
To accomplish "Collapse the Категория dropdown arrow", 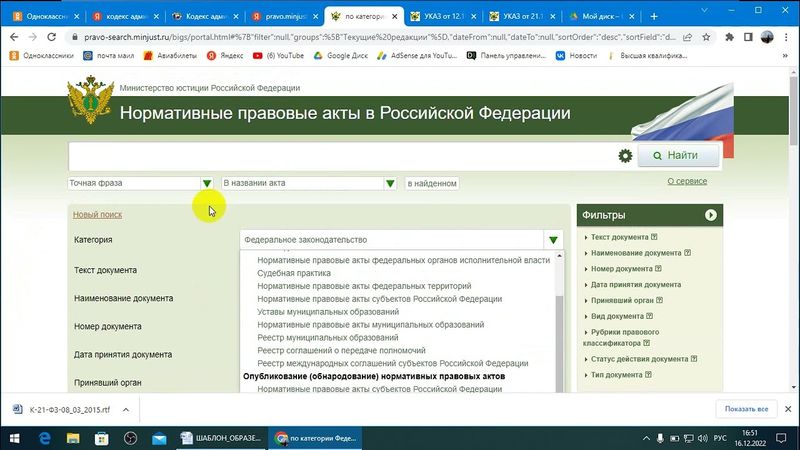I will 553,240.
